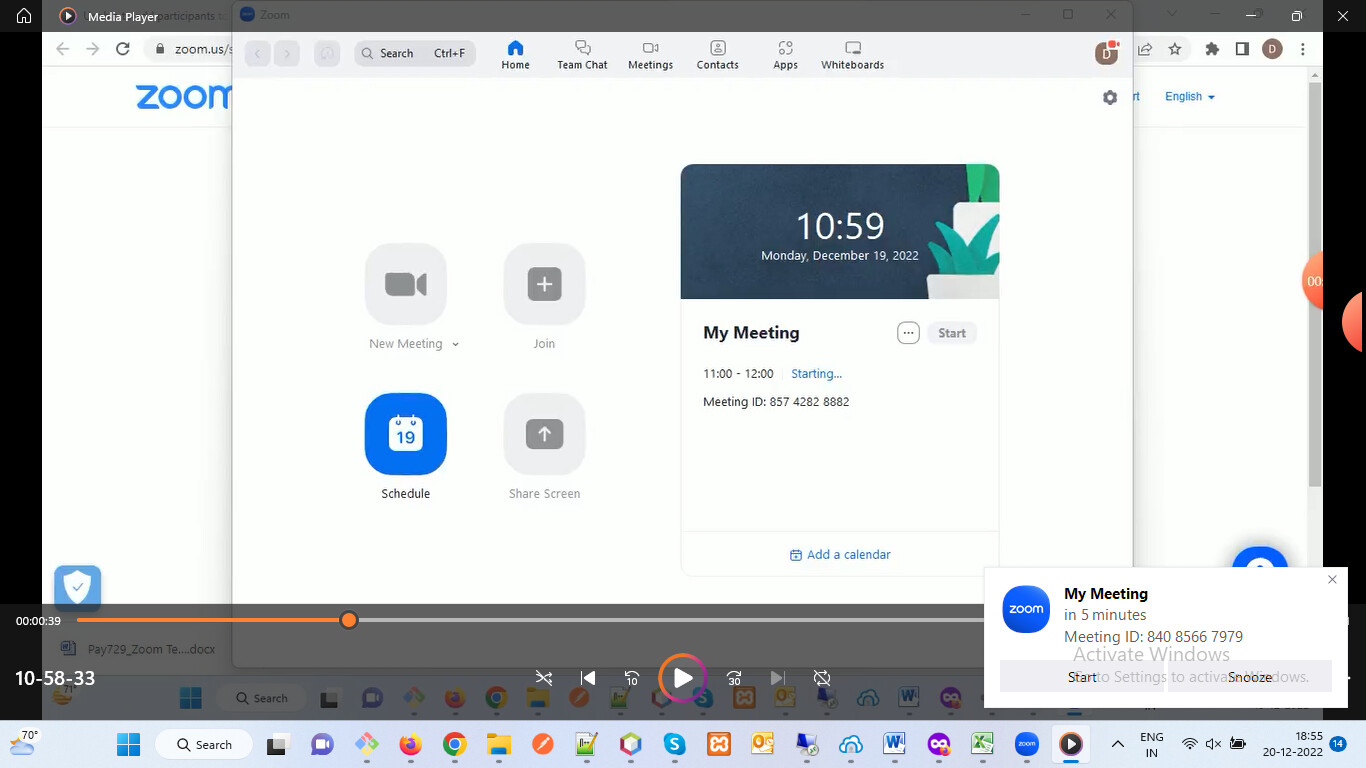Viewport: 1366px width, 768px height.
Task: Snooze the My Meeting reminder notification
Action: 1250,677
